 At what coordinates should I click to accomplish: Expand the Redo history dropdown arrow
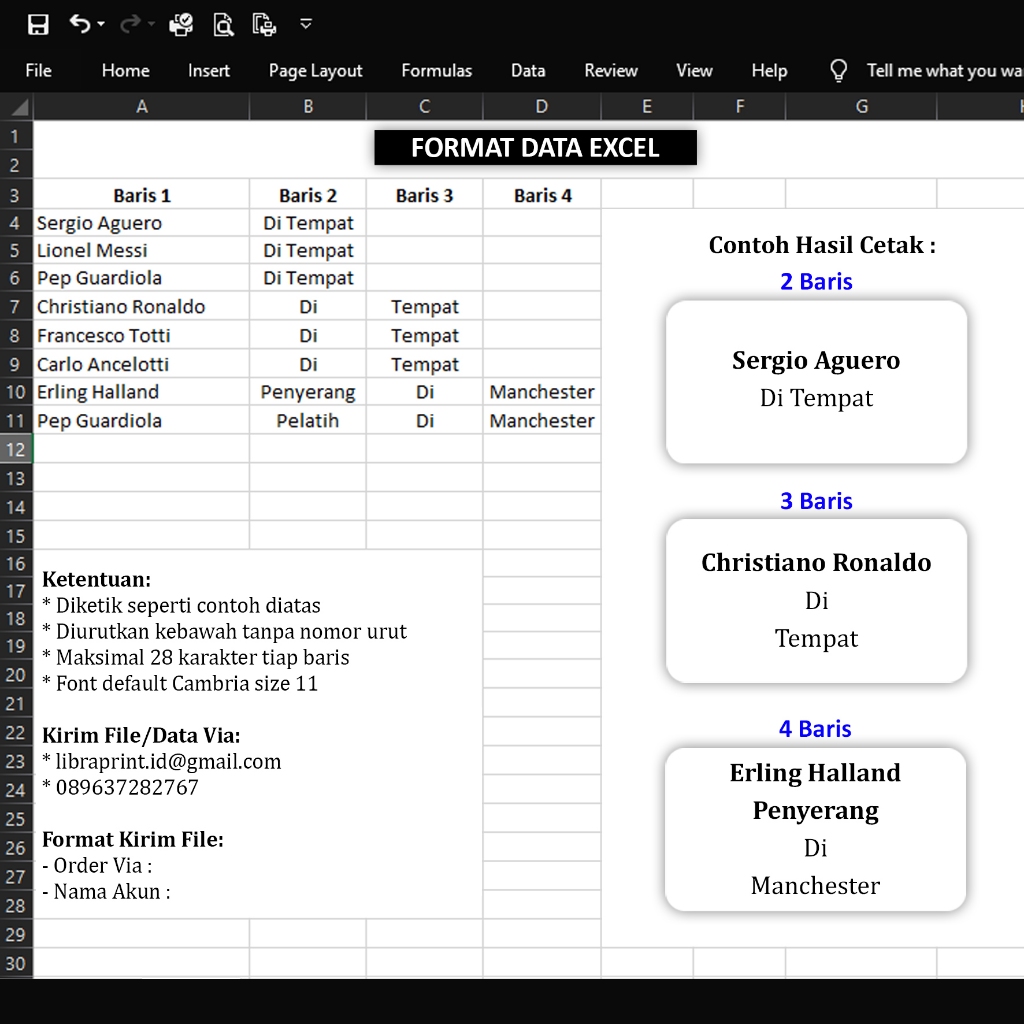pos(151,25)
